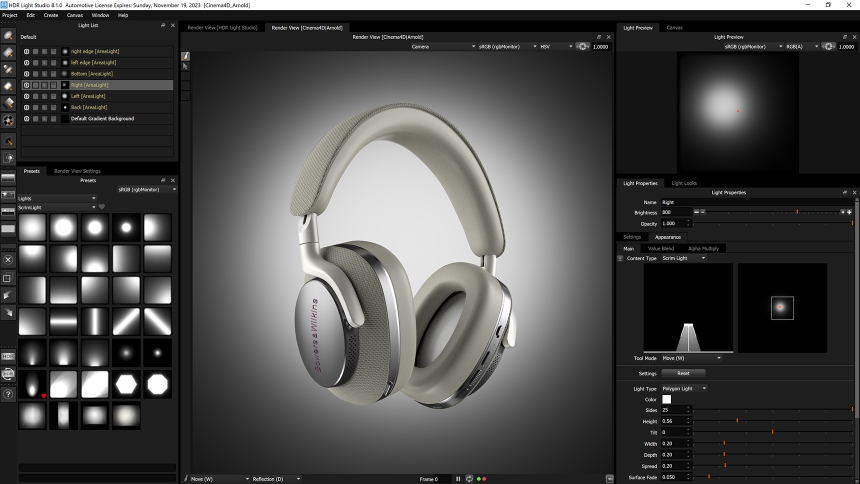Switch to Render View [HDR Light Studio] tab

click(222, 27)
